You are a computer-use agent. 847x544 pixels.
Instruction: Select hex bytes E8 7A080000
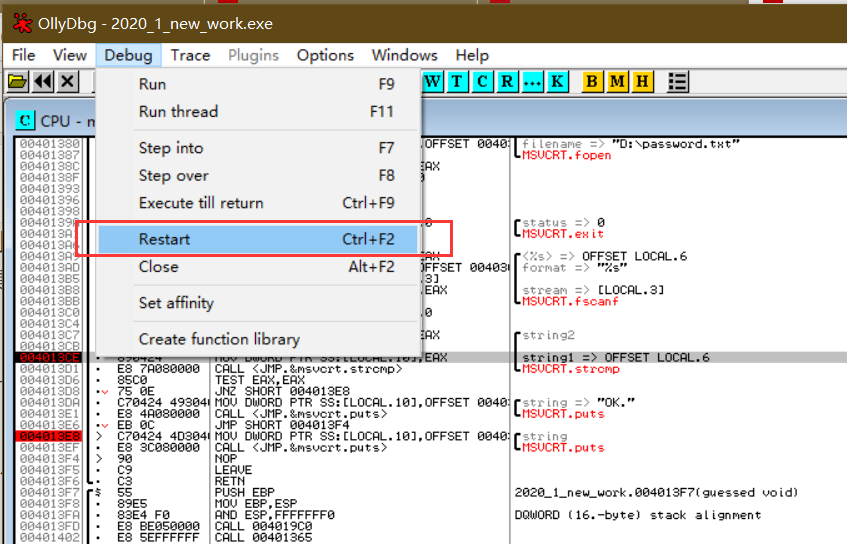point(158,369)
